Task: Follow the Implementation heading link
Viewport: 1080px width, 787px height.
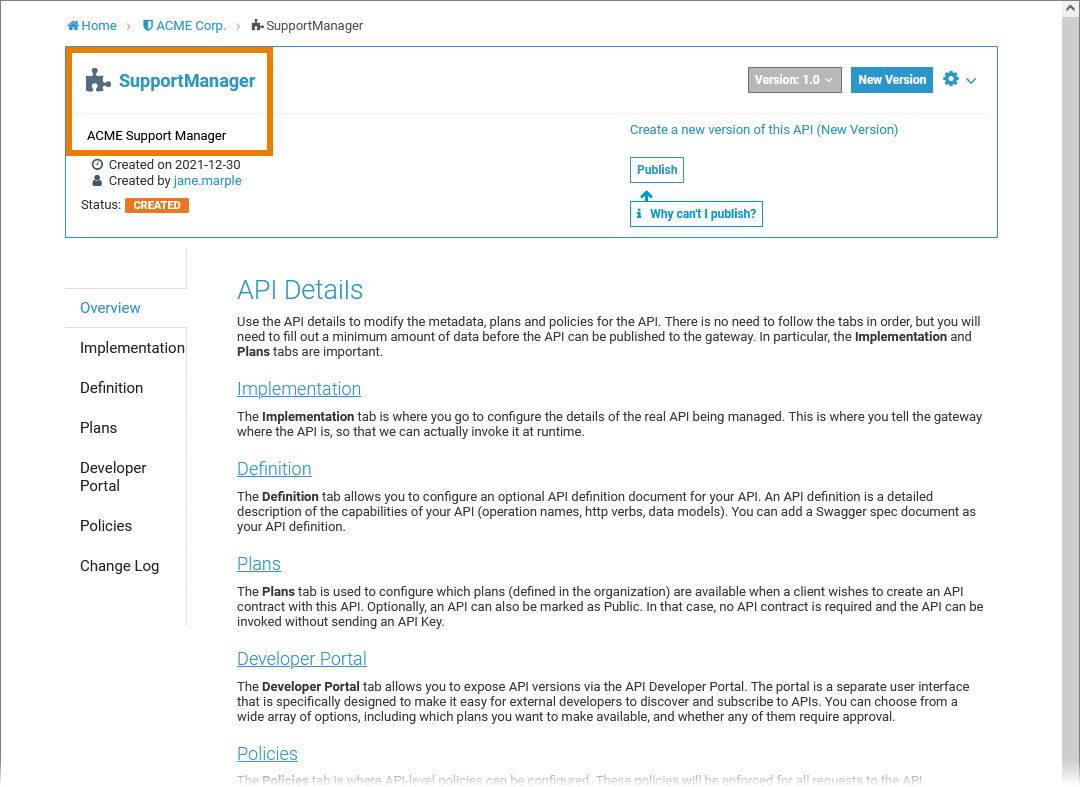Action: 299,389
